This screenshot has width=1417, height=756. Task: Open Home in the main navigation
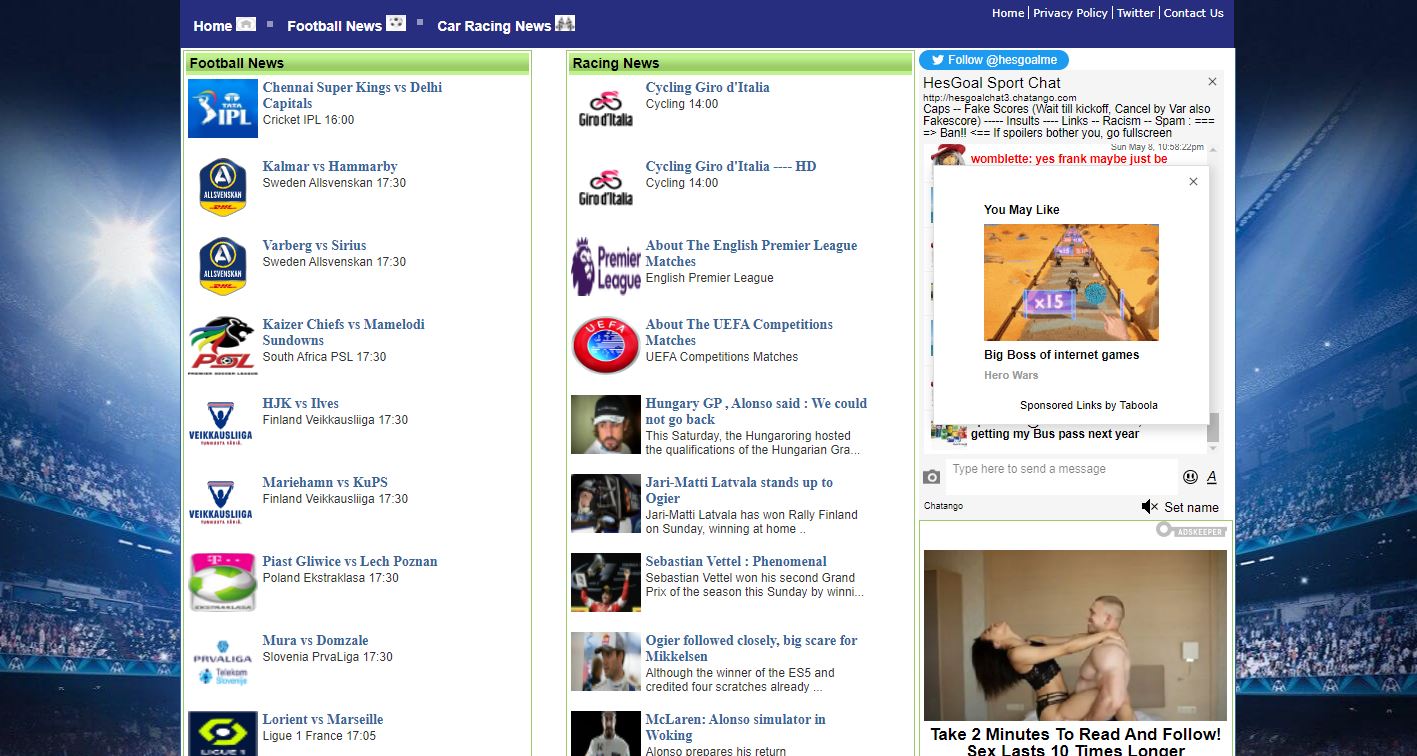coord(213,26)
